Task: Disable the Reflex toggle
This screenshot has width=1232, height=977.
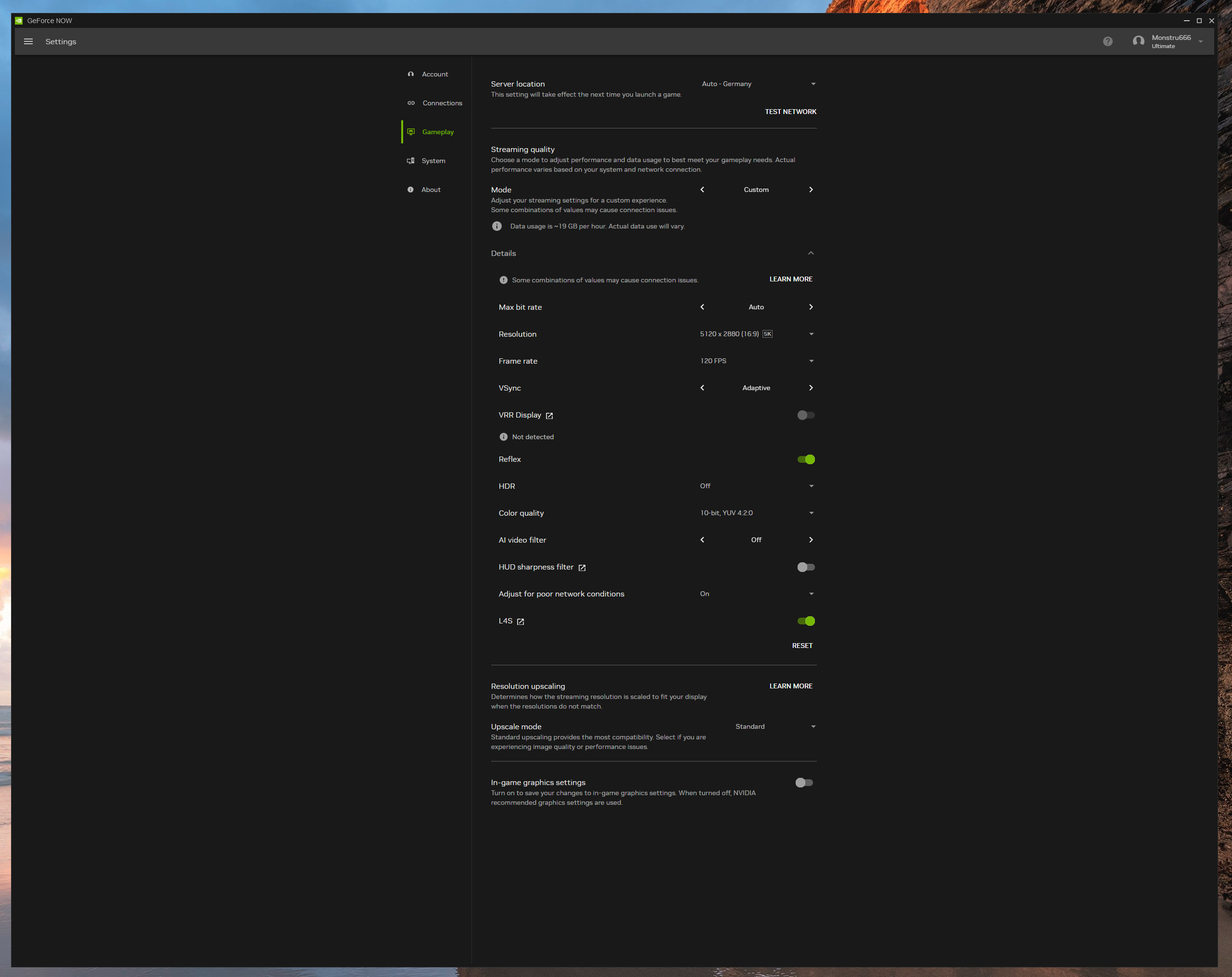Action: pyautogui.click(x=806, y=459)
